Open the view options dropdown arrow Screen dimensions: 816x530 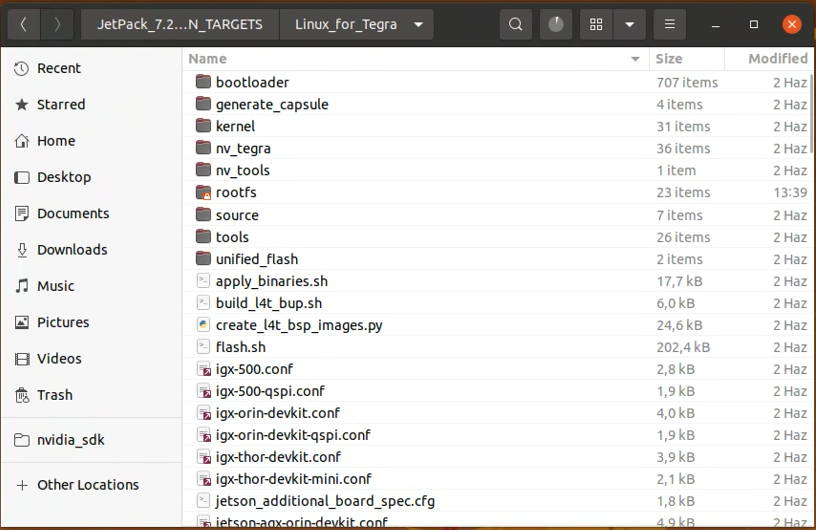pyautogui.click(x=630, y=24)
